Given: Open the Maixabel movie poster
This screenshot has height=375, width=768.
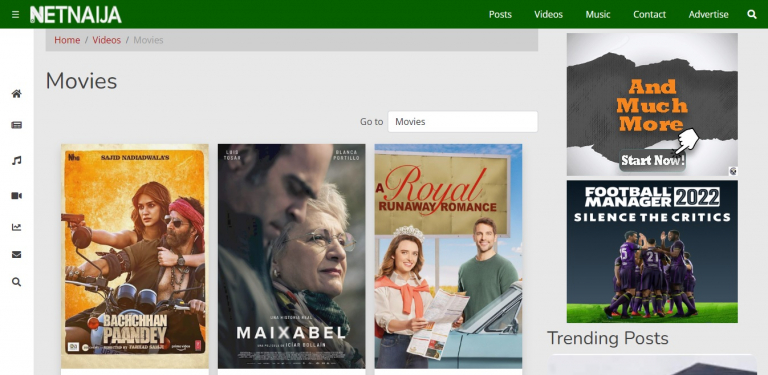Looking at the screenshot, I should (291, 256).
